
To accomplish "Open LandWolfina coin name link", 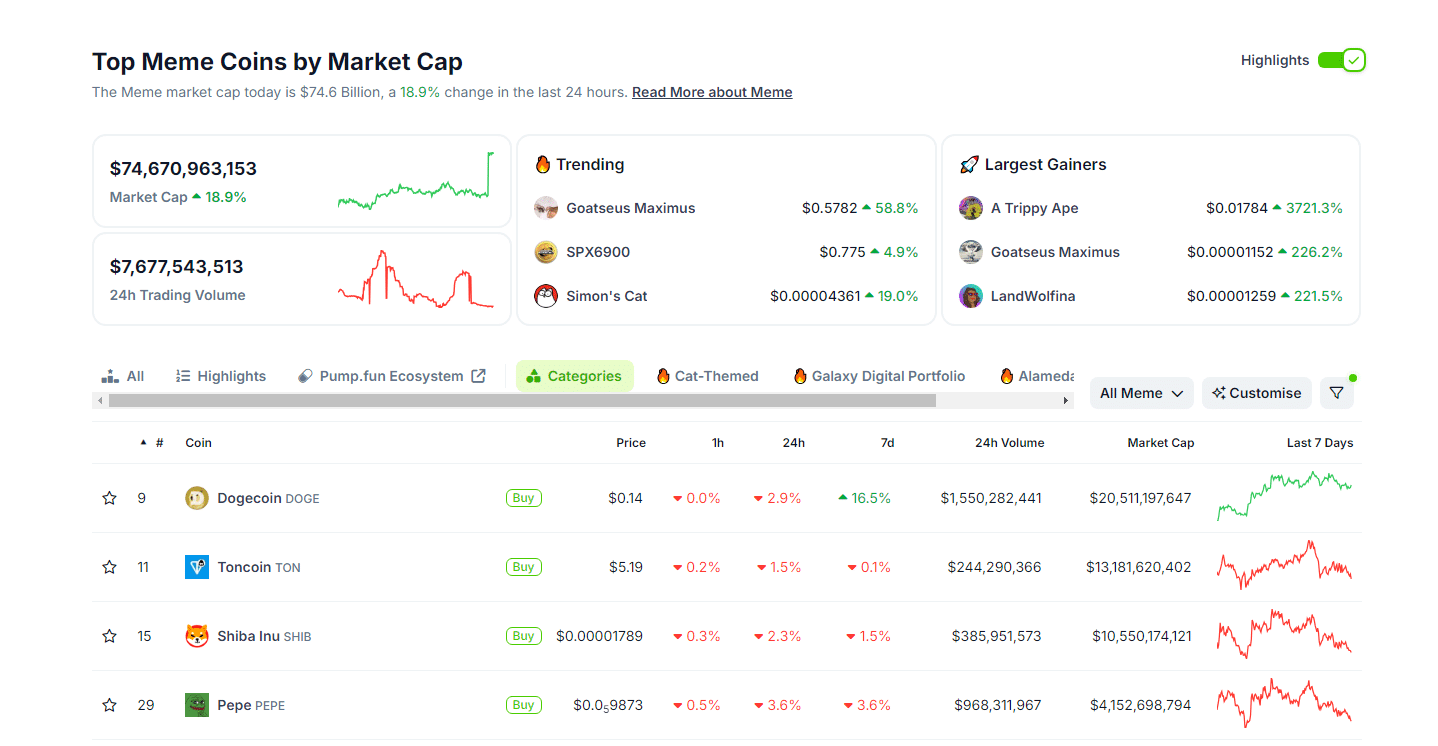I will pyautogui.click(x=1033, y=296).
